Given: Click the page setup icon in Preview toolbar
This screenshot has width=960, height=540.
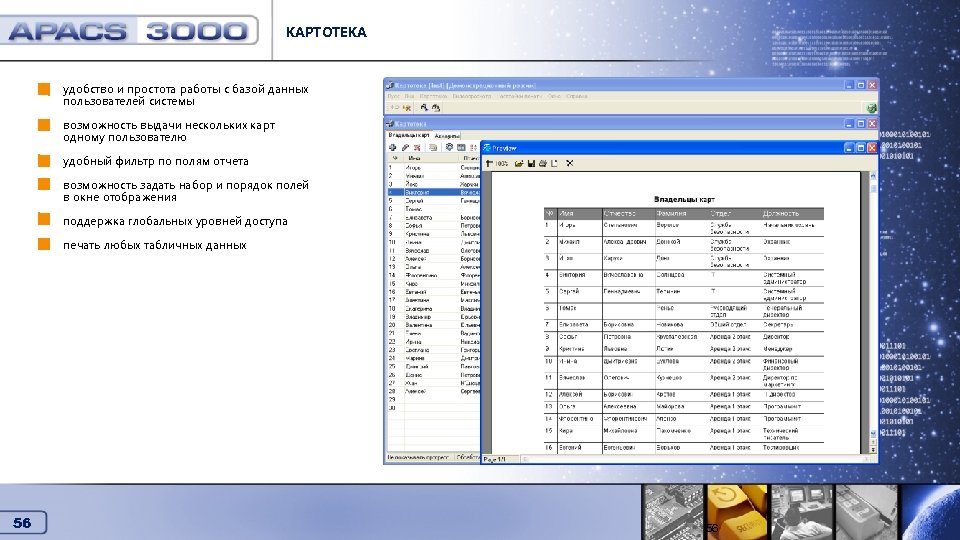Looking at the screenshot, I should pos(554,163).
